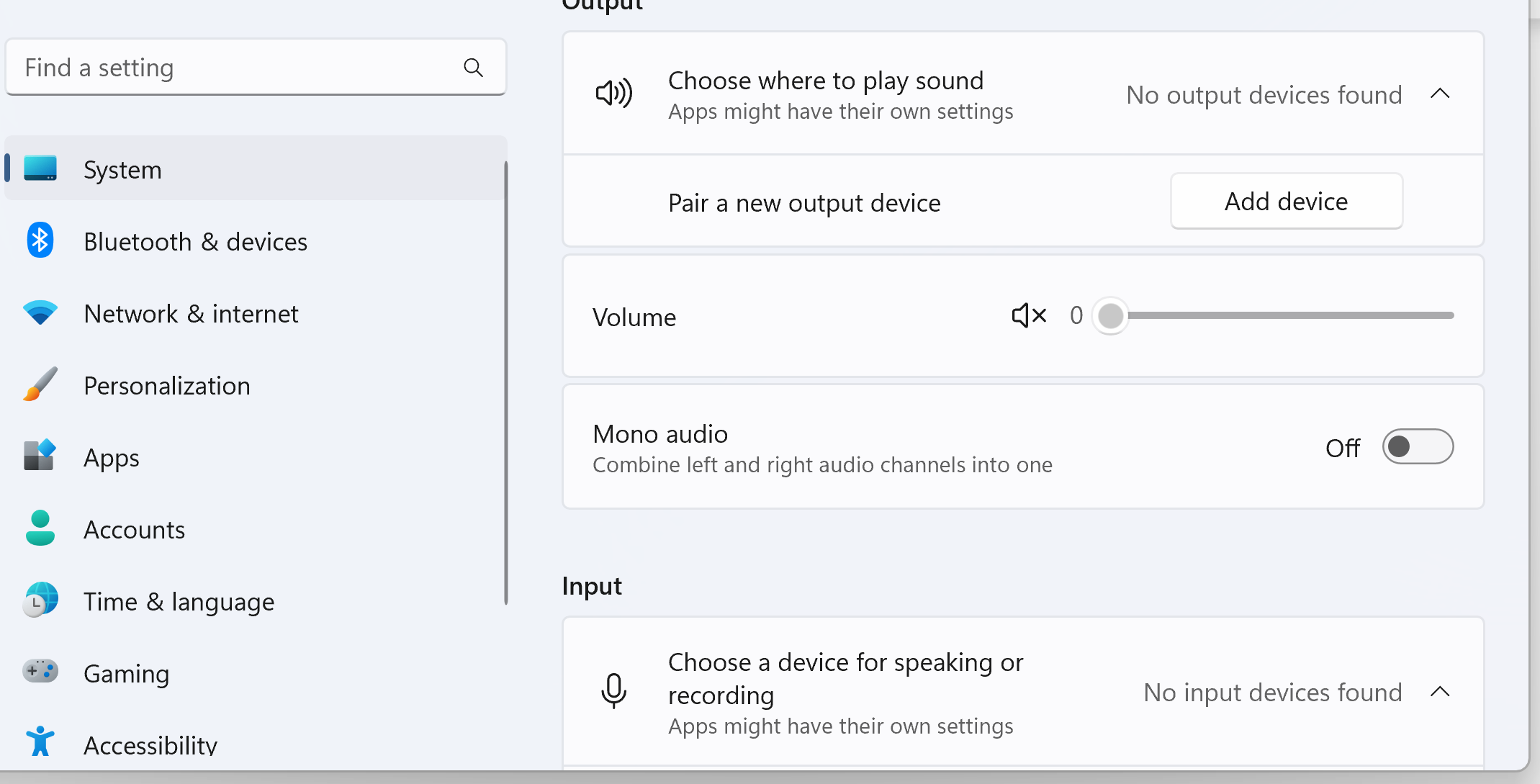This screenshot has height=784, width=1540.
Task: Click the Gaming controller icon
Action: pos(40,671)
